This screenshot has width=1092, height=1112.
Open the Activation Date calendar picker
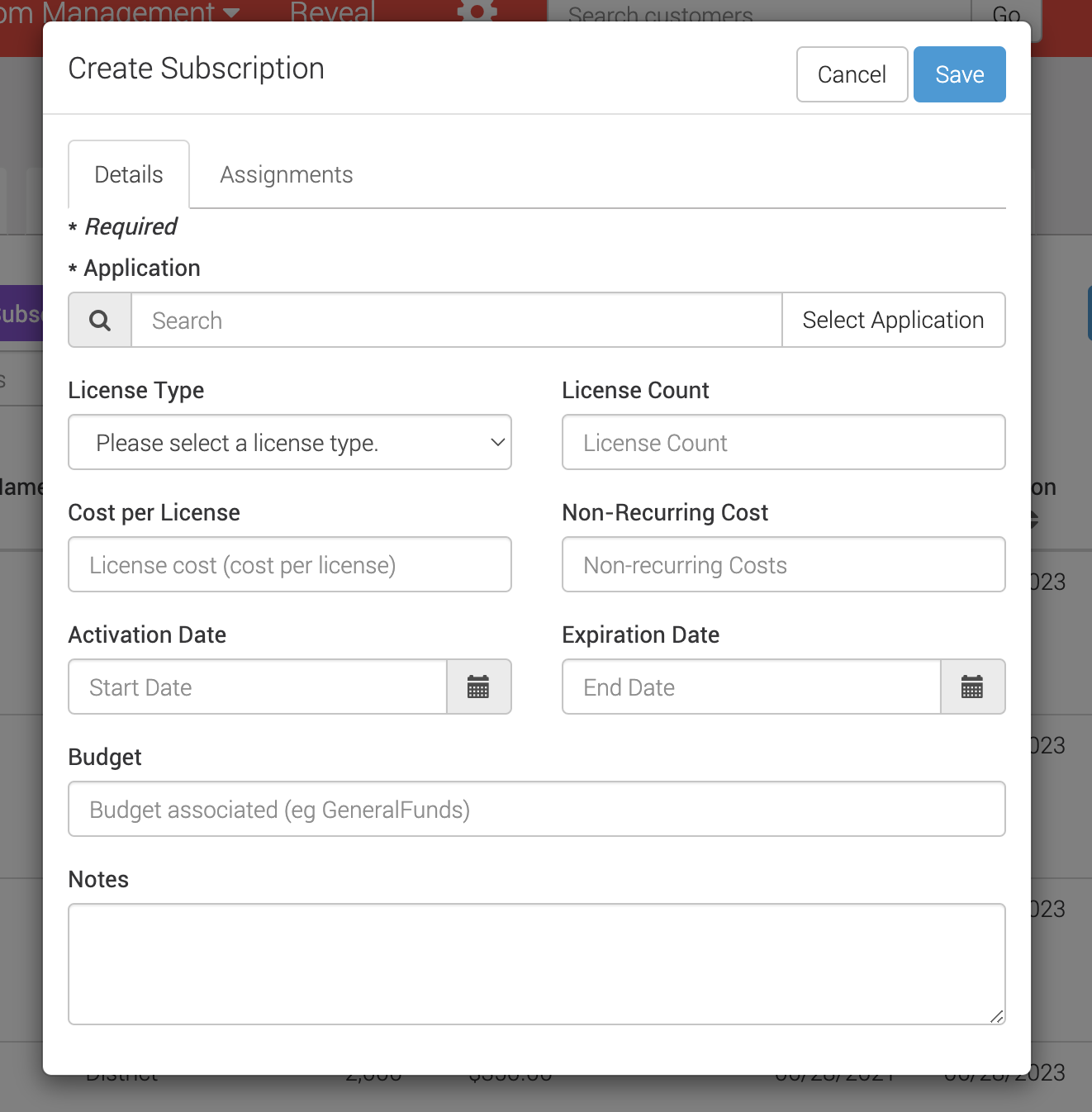[478, 687]
